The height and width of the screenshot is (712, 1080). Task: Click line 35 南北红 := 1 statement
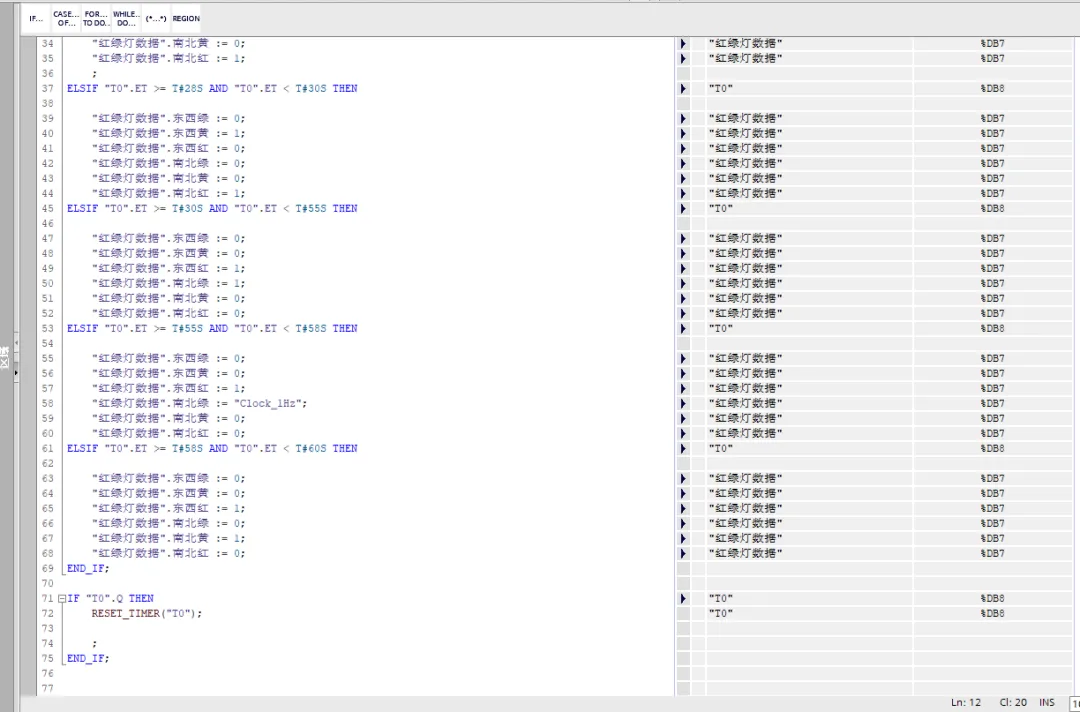pos(168,59)
